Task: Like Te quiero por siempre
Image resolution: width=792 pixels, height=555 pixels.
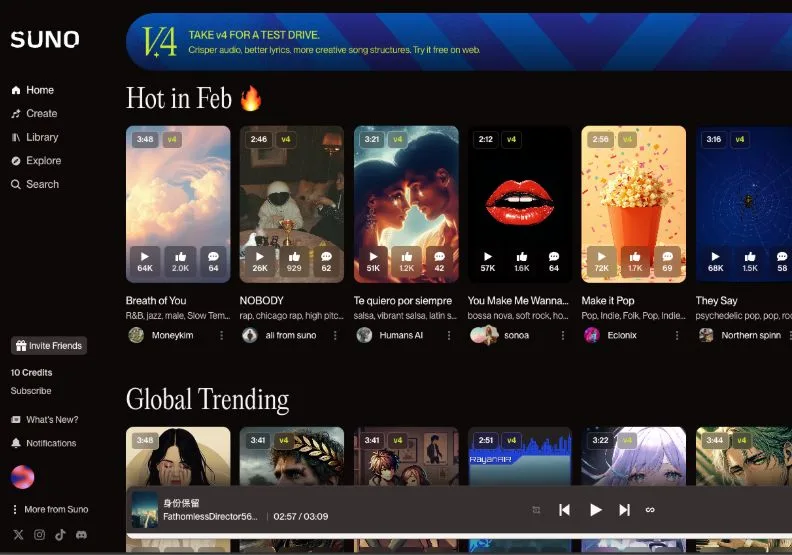Action: [x=407, y=262]
